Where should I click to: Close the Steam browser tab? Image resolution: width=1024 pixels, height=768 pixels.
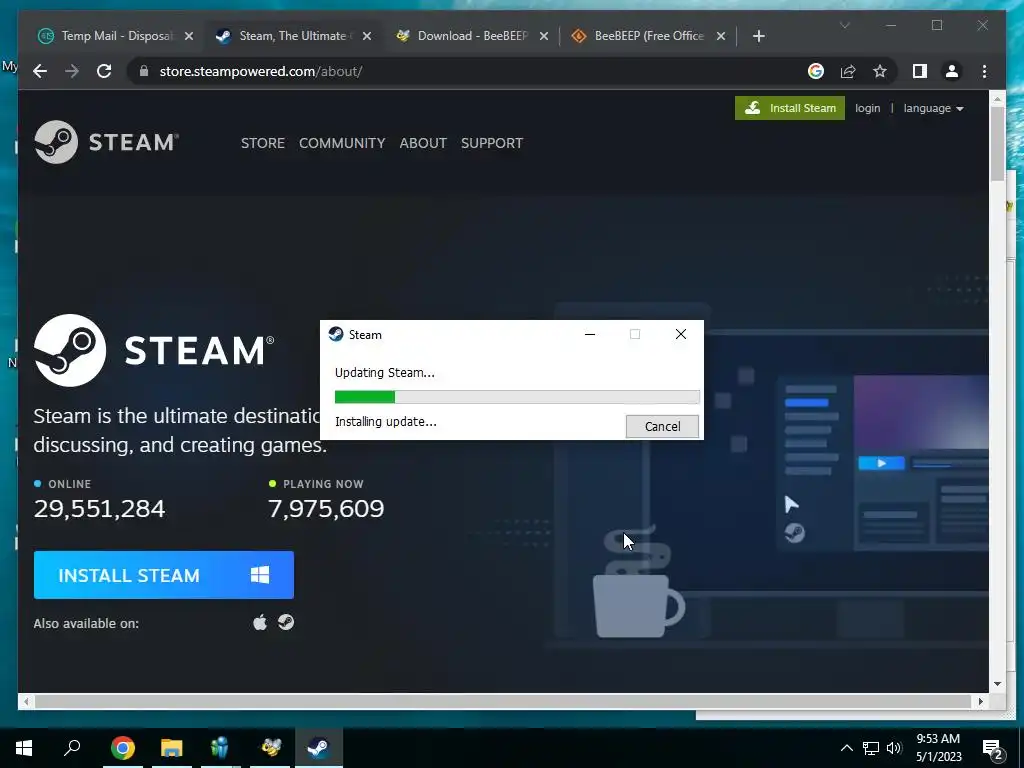pos(367,36)
